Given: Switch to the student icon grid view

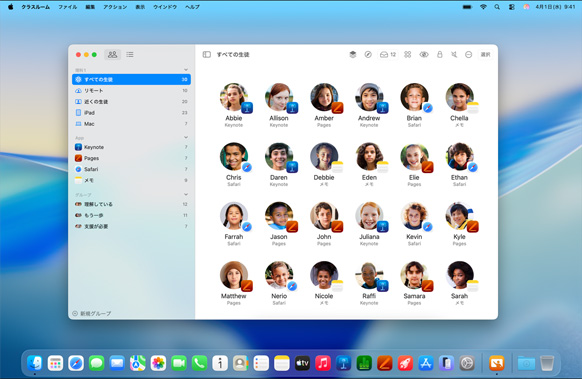Looking at the screenshot, I should pos(112,55).
